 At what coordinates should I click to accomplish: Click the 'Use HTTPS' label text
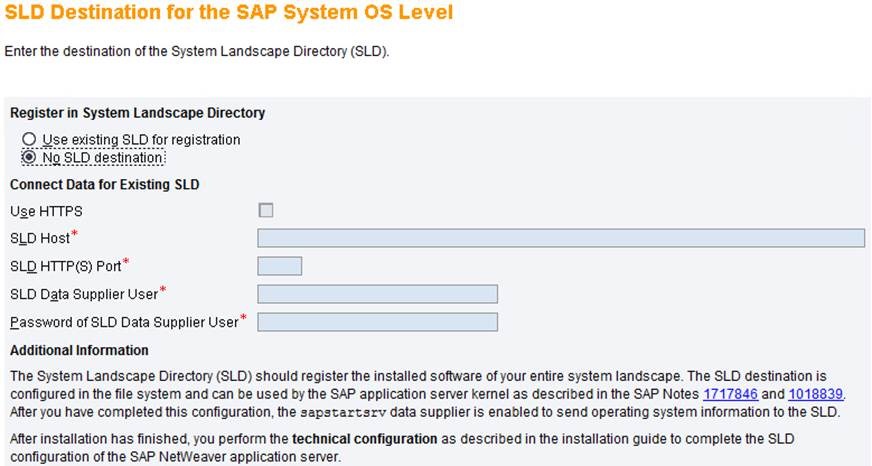(x=46, y=211)
